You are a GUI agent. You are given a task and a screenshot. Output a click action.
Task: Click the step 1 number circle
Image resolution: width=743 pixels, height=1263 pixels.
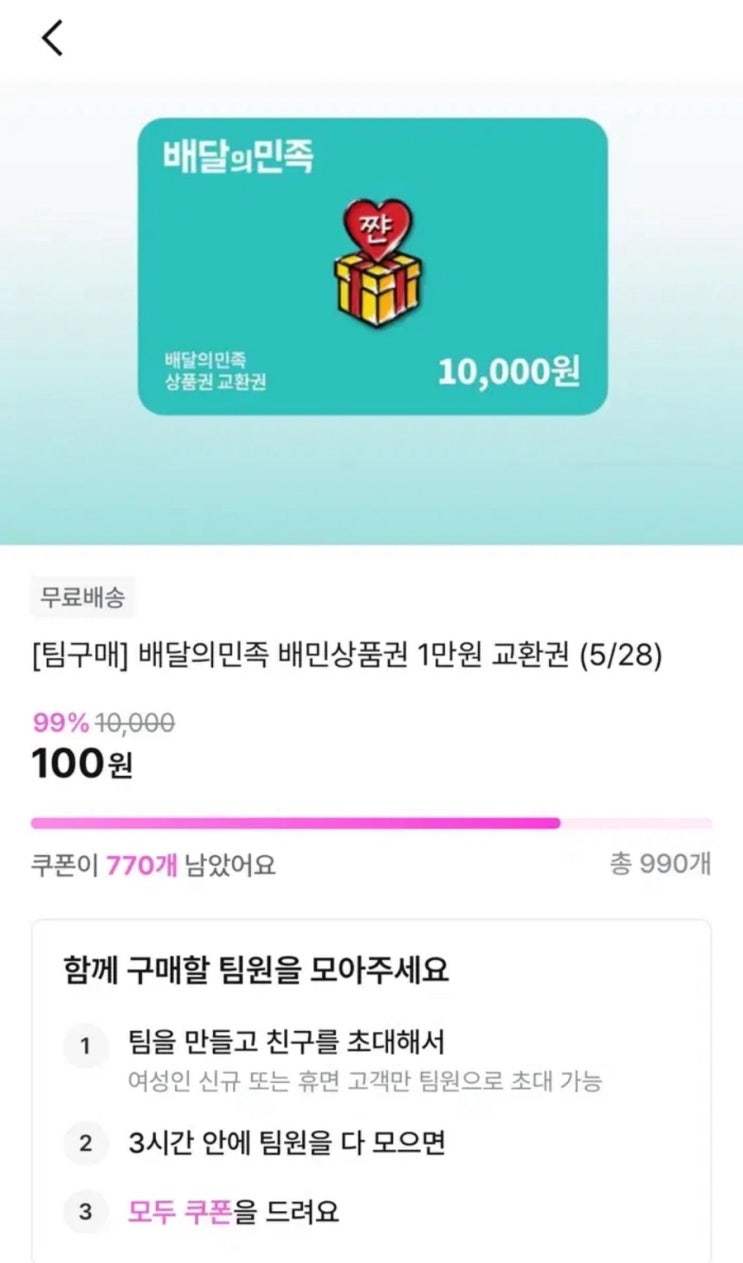click(x=86, y=1047)
